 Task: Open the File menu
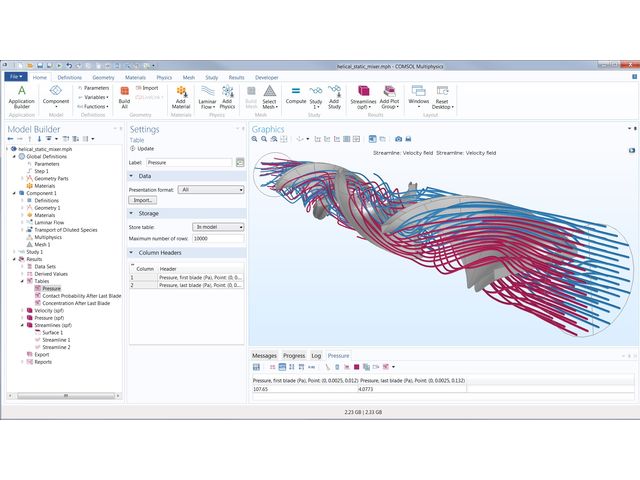(x=14, y=76)
